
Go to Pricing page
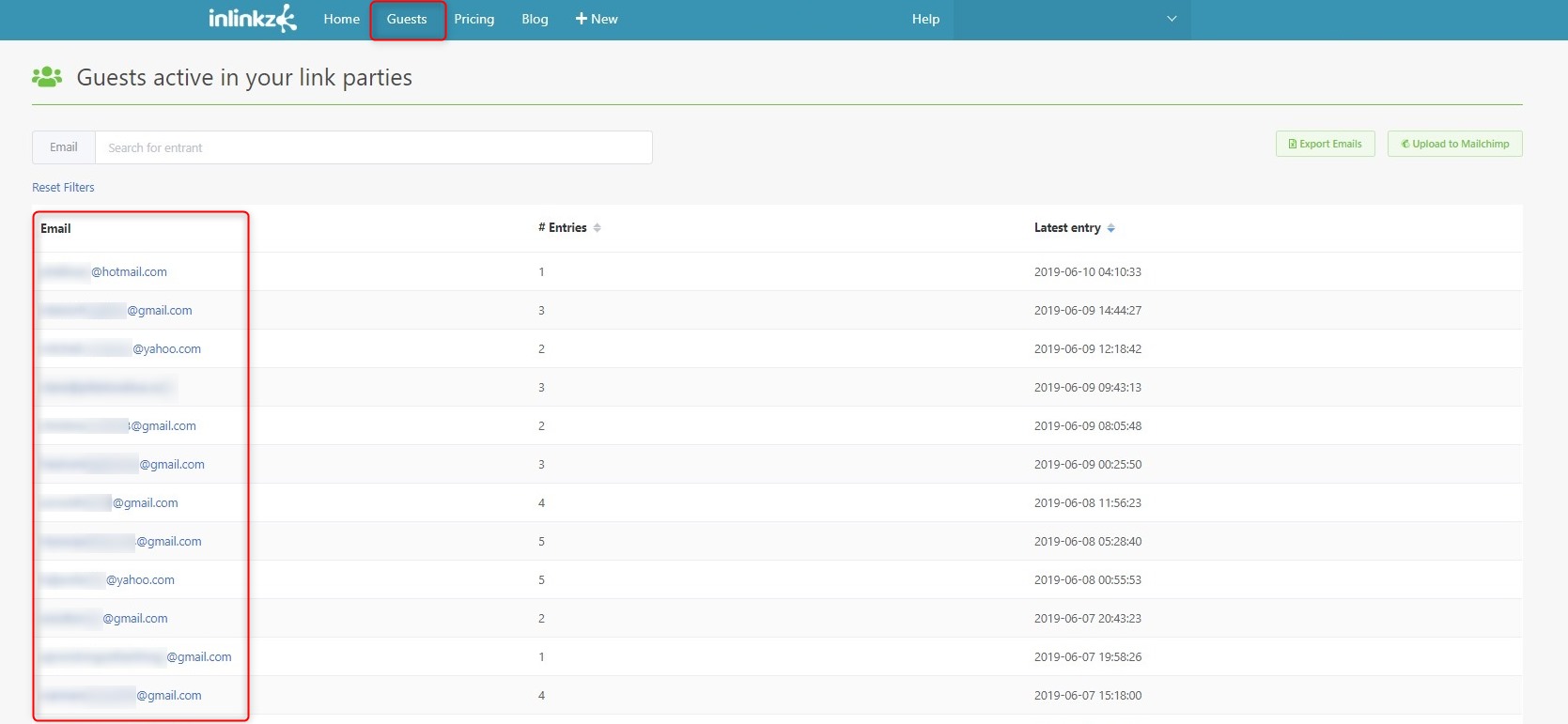point(474,19)
